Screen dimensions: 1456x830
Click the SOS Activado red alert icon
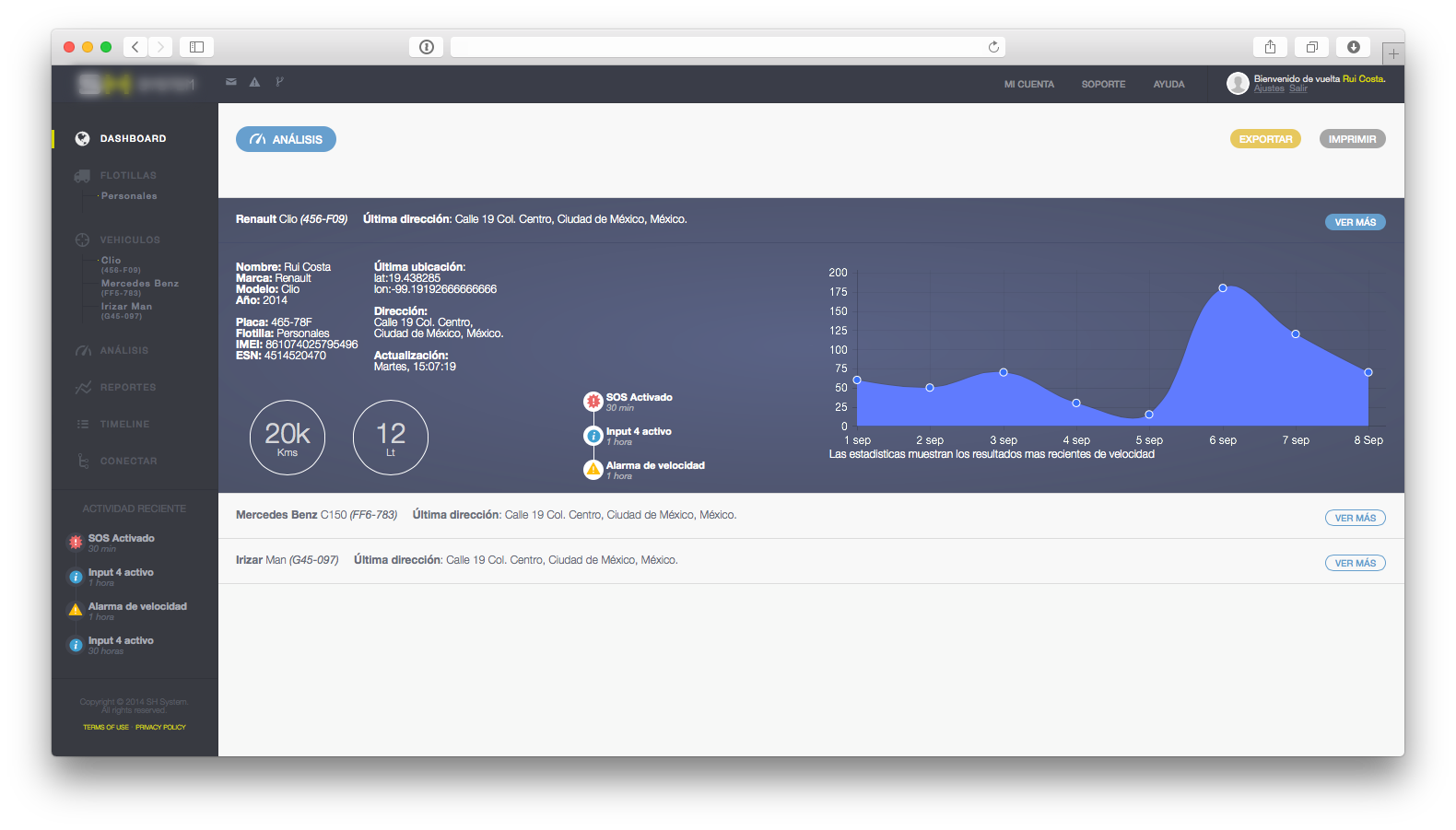[593, 402]
